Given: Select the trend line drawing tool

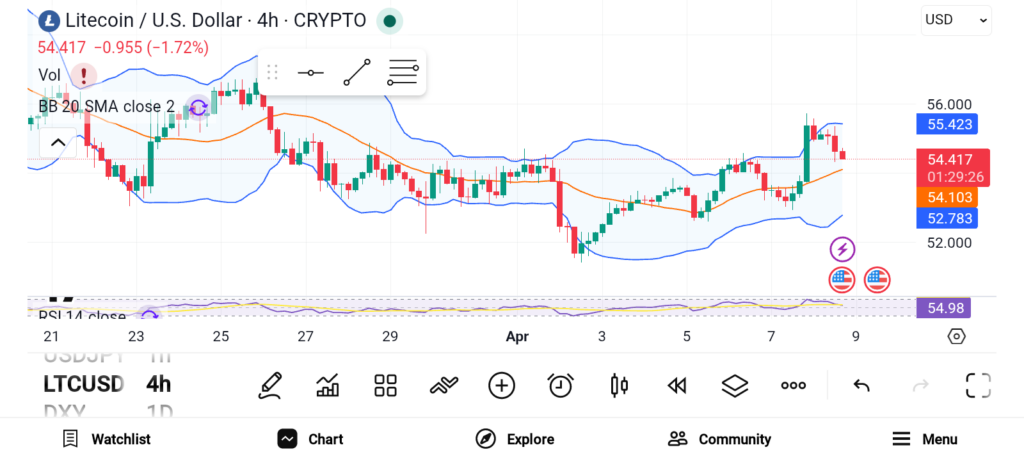Looking at the screenshot, I should pyautogui.click(x=357, y=73).
